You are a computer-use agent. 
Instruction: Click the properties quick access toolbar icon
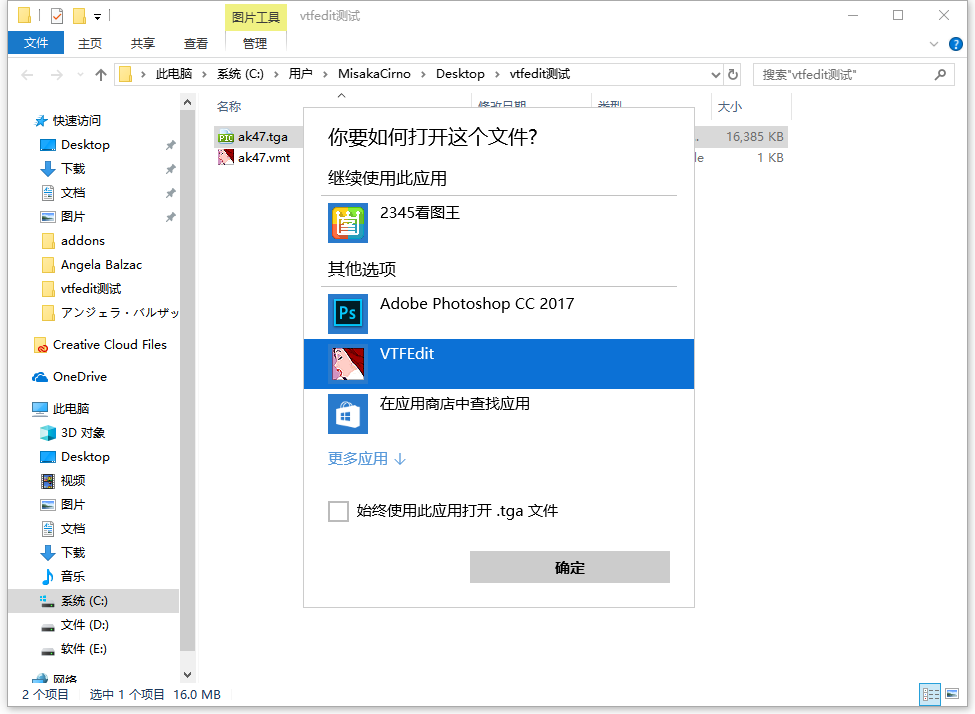click(x=57, y=16)
